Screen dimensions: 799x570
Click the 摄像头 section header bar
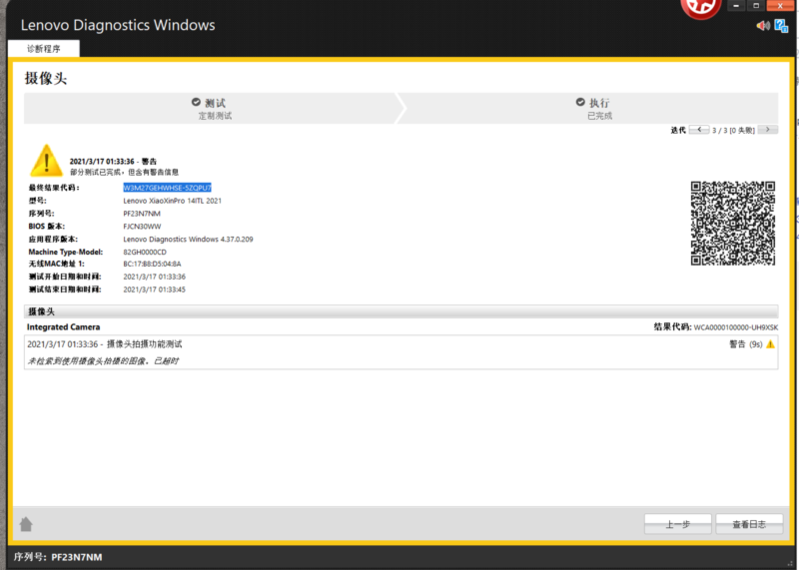[x=401, y=311]
